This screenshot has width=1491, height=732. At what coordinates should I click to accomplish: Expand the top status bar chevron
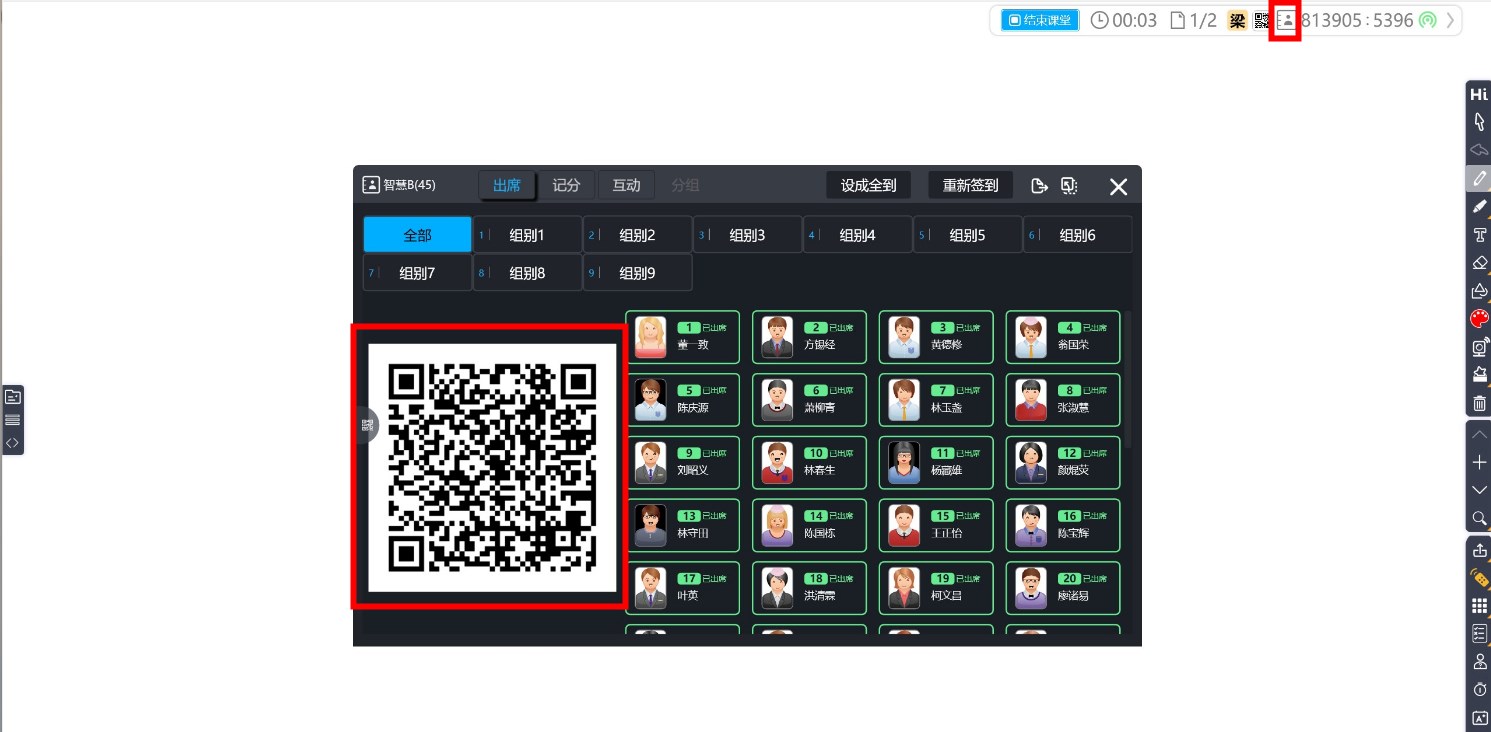tap(1450, 20)
